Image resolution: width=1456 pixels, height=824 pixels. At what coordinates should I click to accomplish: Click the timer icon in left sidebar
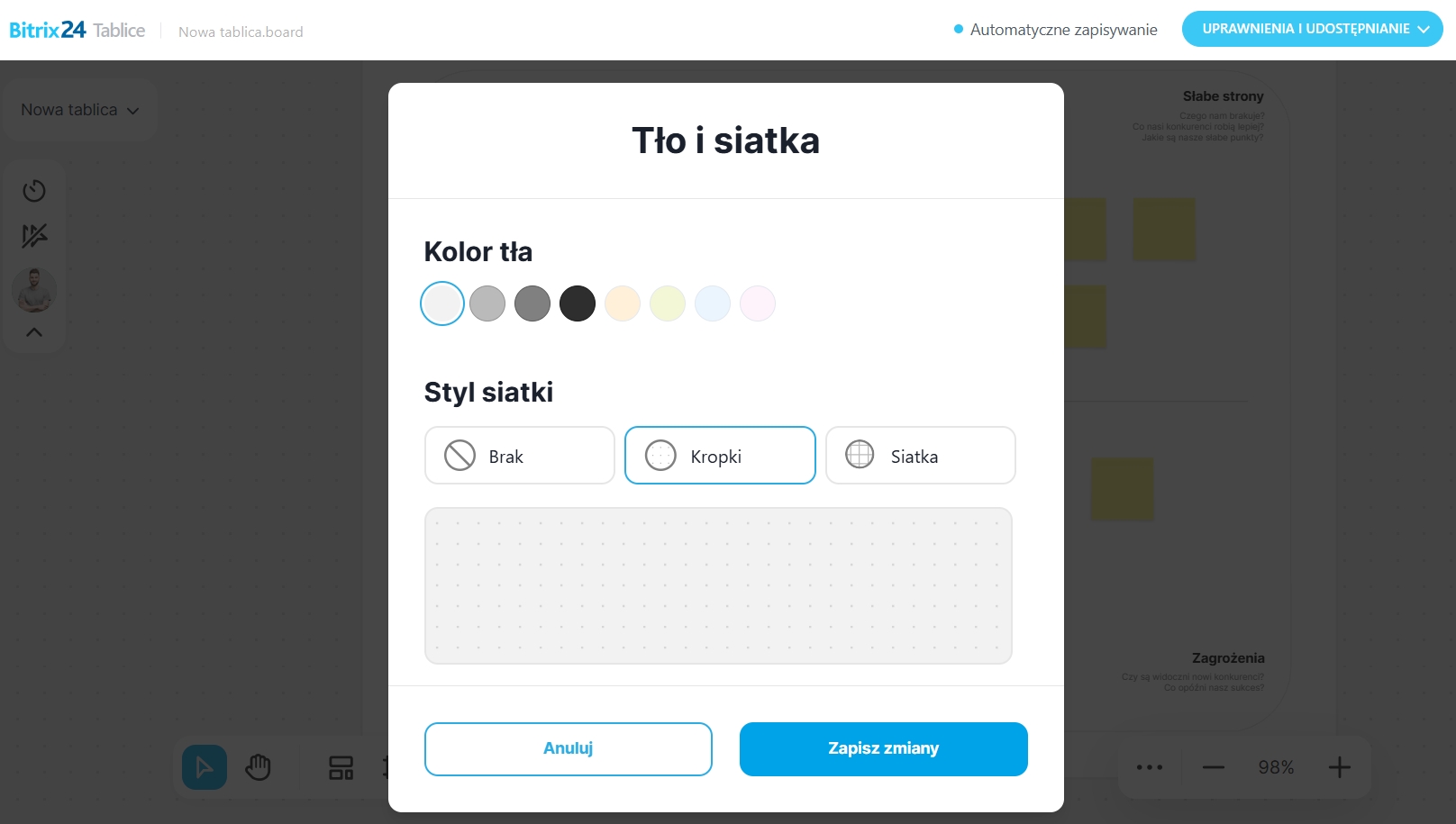34,191
